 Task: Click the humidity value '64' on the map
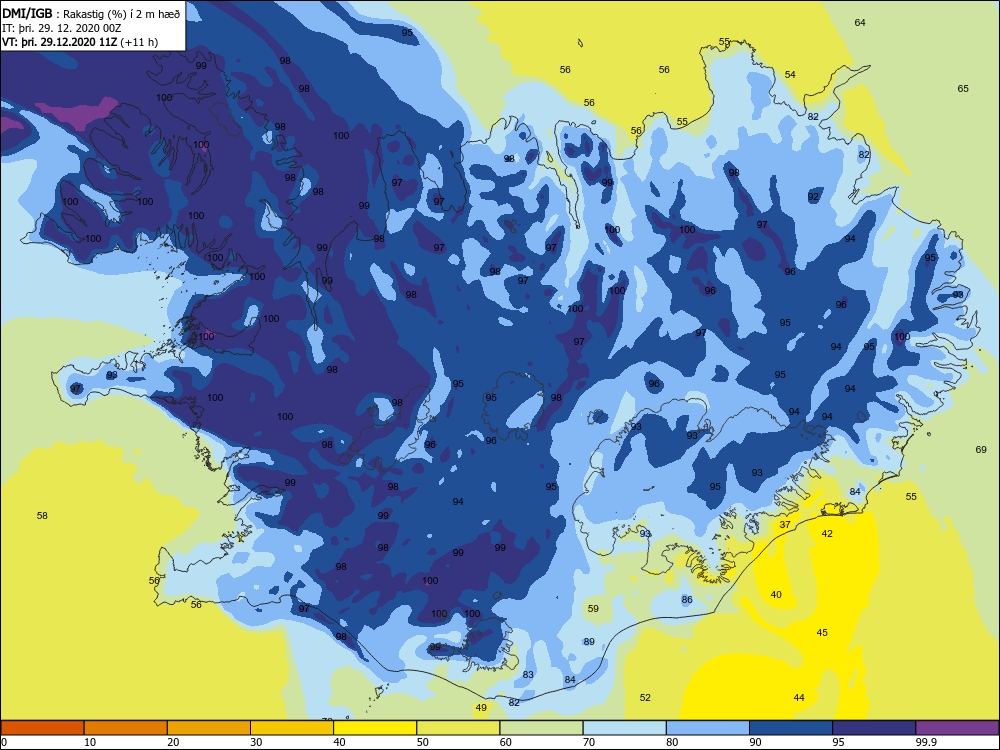(x=860, y=22)
